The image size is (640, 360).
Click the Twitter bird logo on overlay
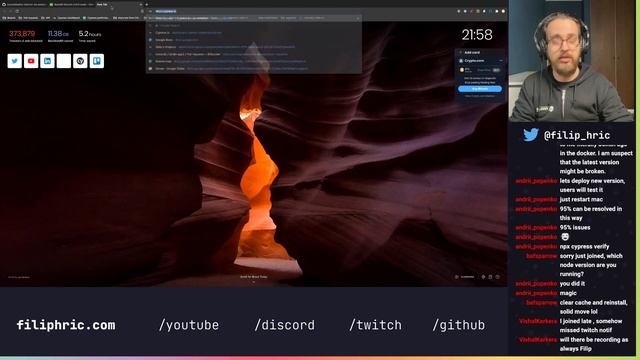click(531, 134)
